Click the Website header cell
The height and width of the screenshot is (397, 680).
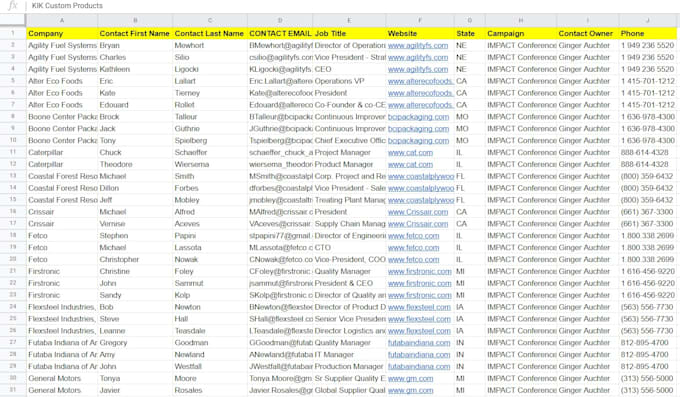[420, 33]
